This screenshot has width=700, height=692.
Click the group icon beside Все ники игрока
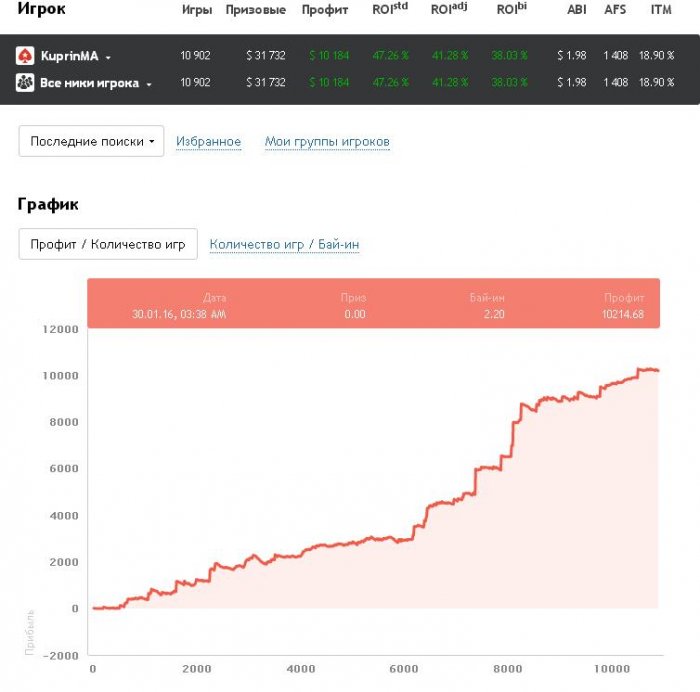pyautogui.click(x=25, y=83)
